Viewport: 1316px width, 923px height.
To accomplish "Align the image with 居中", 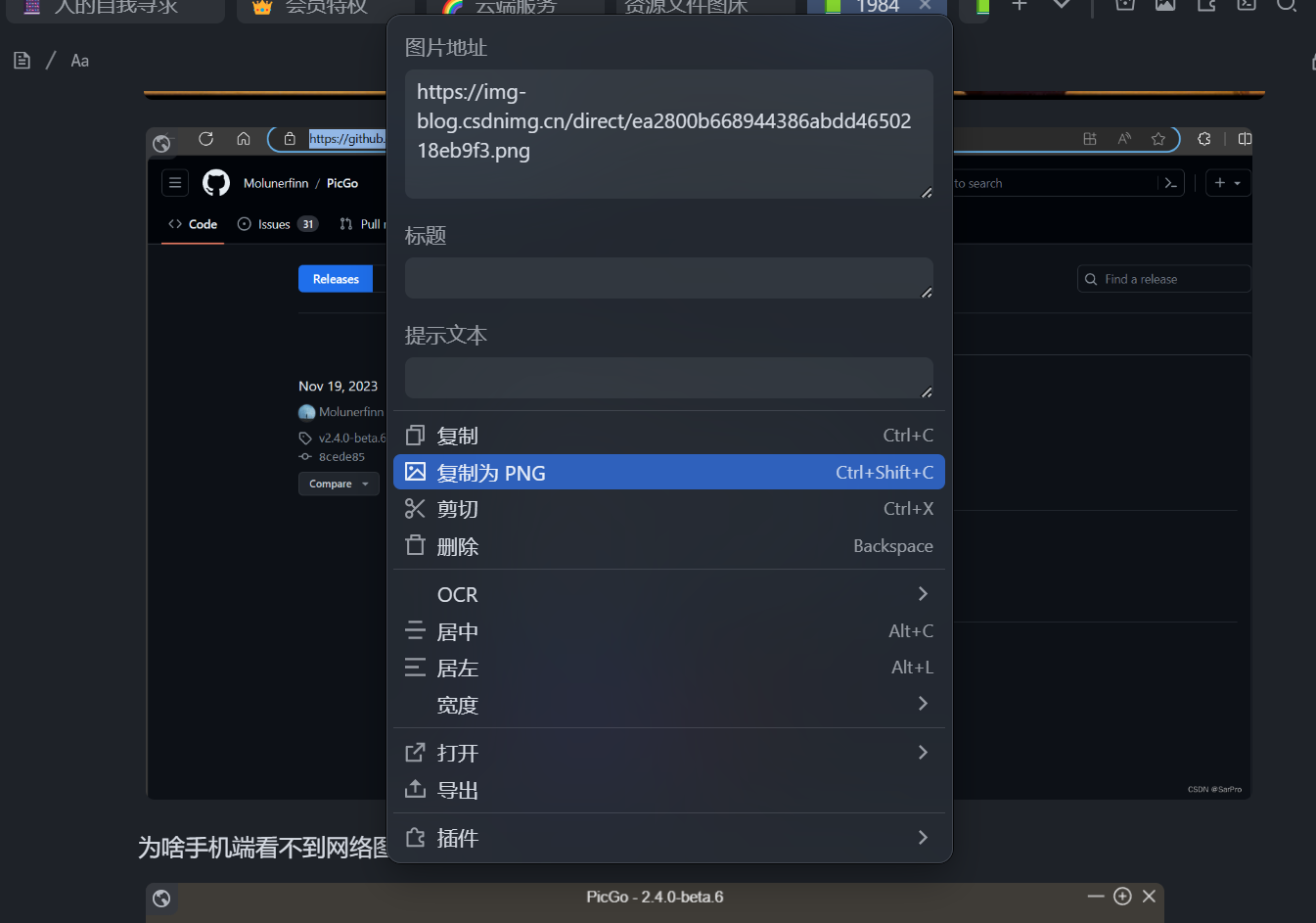I will click(x=668, y=631).
